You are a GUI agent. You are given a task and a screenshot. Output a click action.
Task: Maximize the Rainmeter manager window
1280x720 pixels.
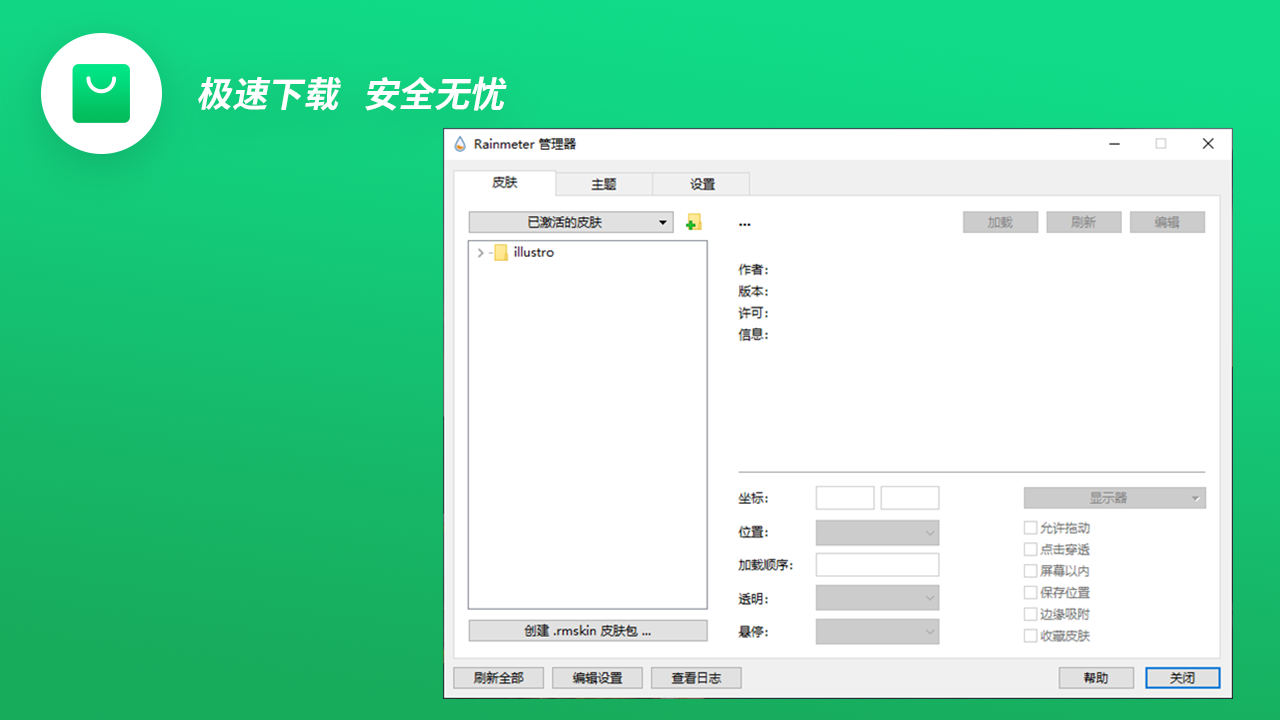tap(1161, 144)
